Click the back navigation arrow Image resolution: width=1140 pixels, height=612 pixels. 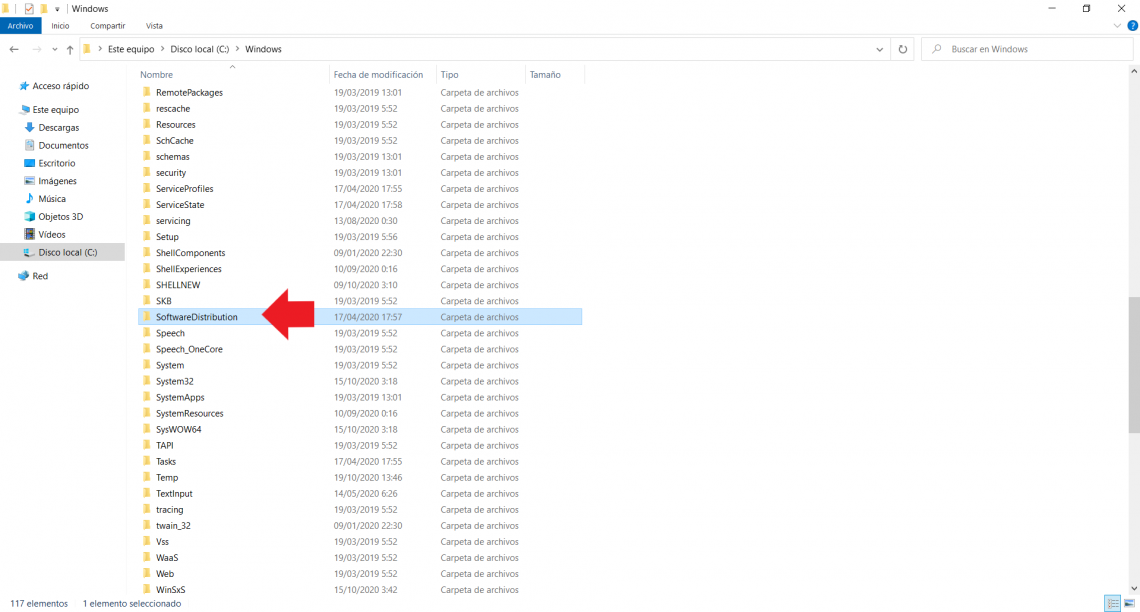point(15,48)
